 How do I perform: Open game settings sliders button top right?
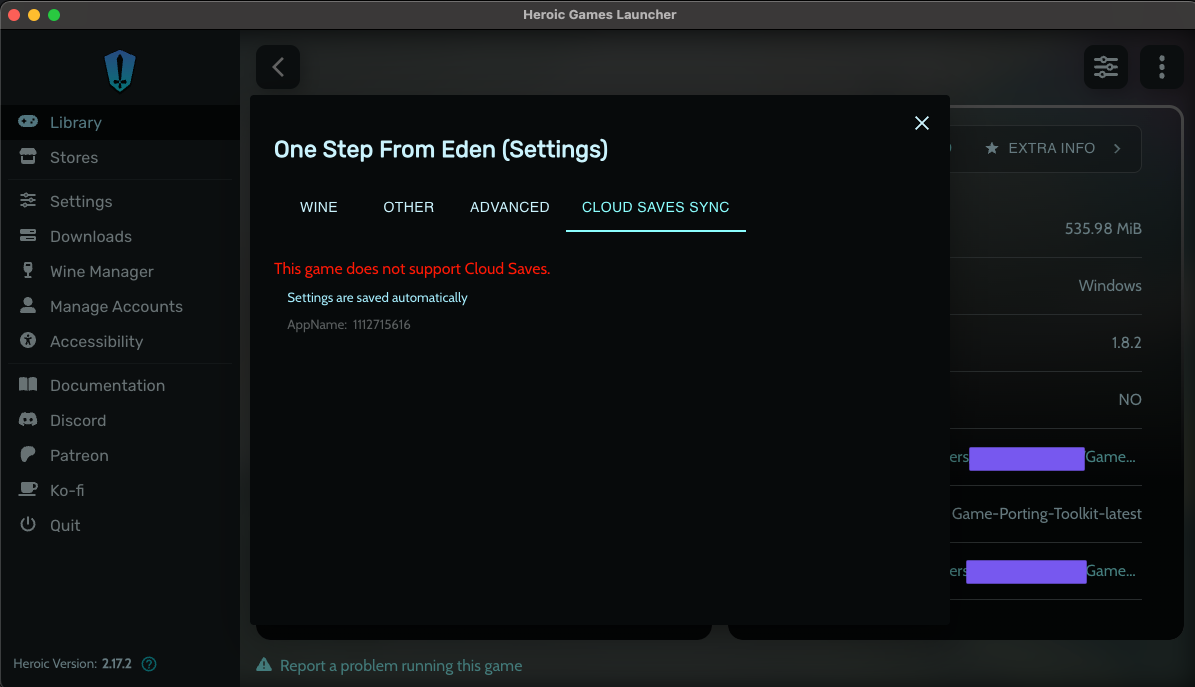1106,67
